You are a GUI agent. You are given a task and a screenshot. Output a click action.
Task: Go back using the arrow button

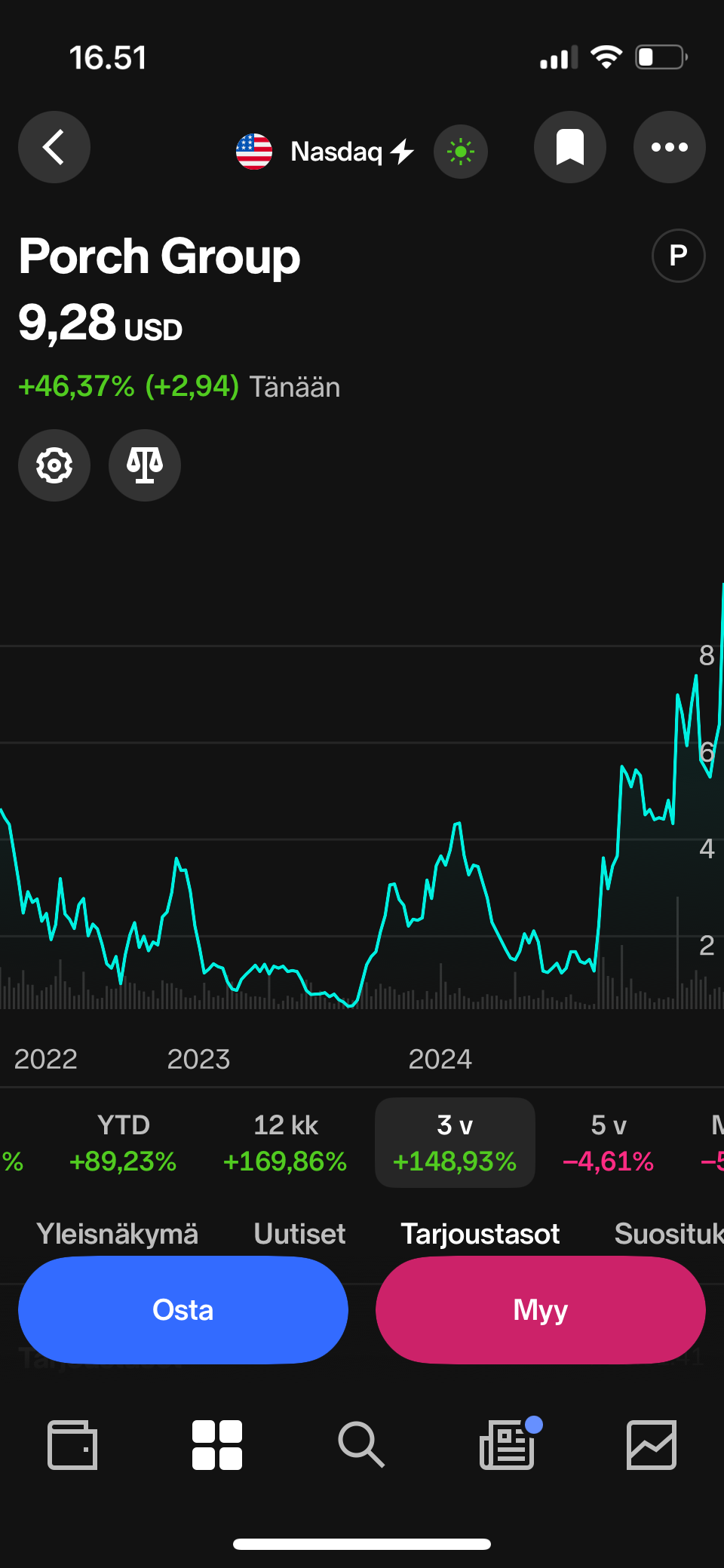[54, 147]
